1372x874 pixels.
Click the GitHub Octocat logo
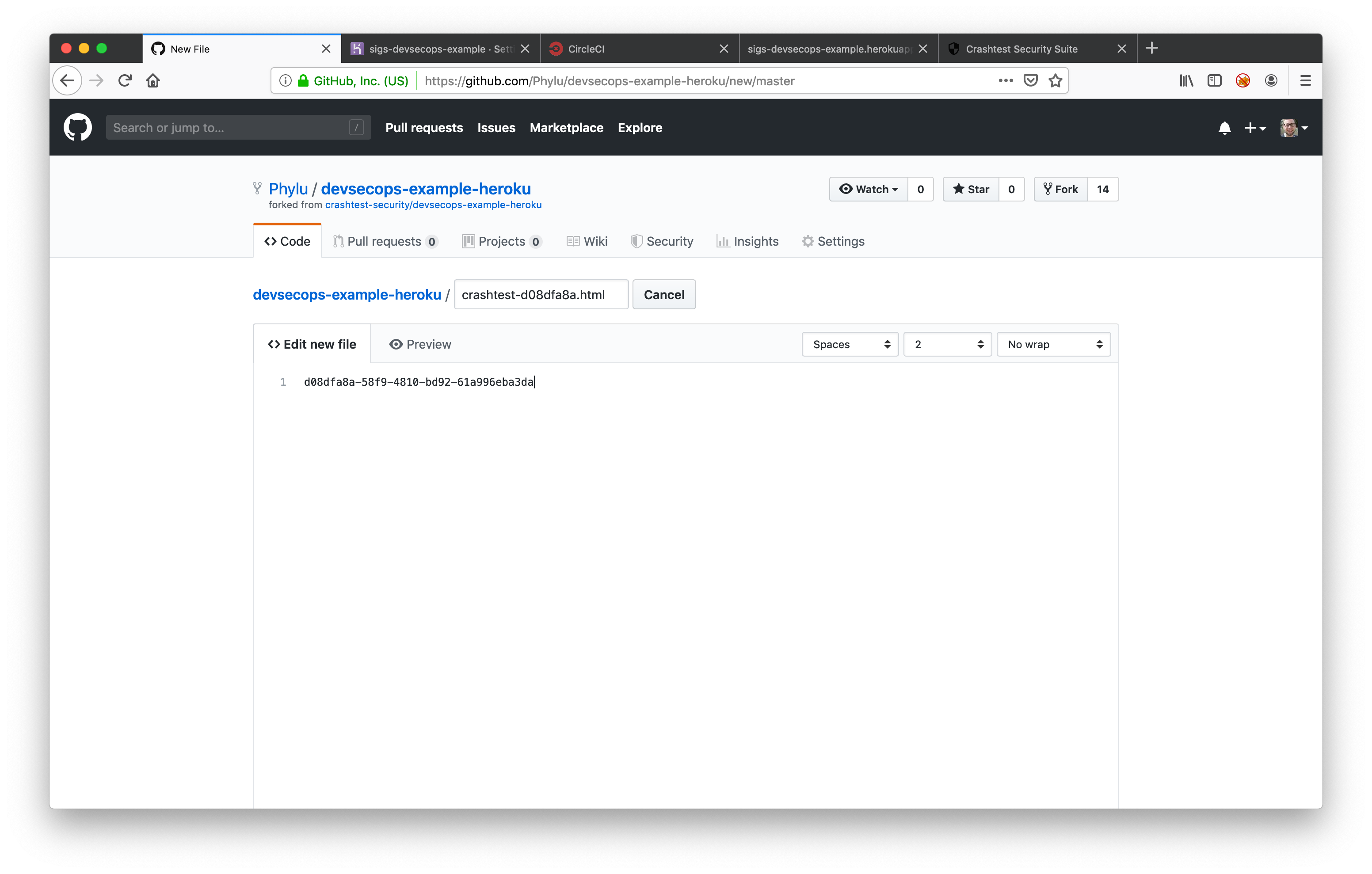point(77,127)
